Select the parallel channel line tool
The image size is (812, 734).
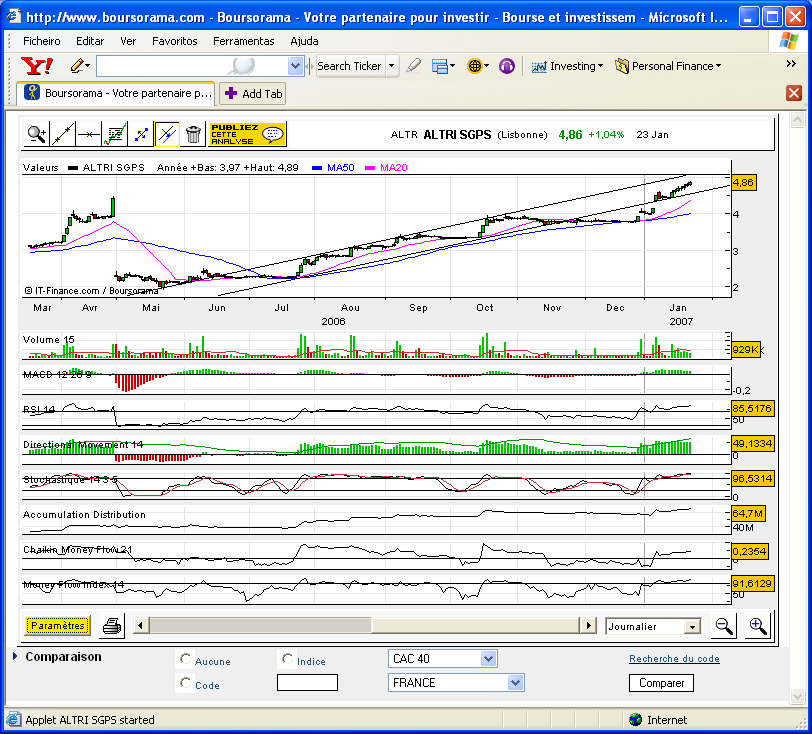click(x=167, y=135)
